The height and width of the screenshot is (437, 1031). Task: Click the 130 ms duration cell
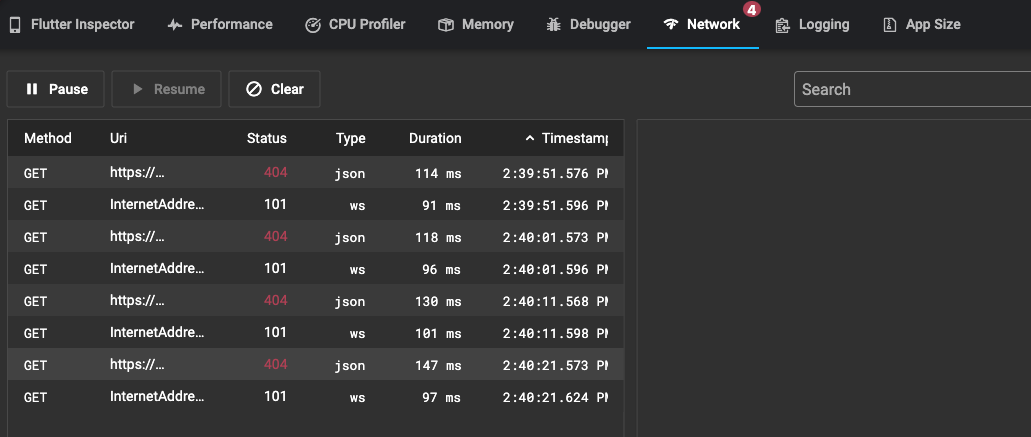(438, 301)
